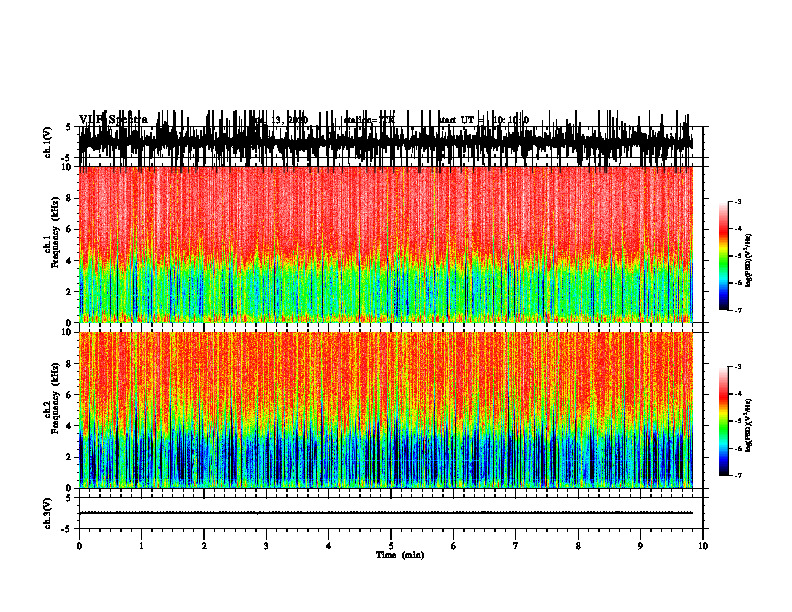This screenshot has width=792, height=612.
Task: Click the '-5' label on ch.2 color scale
Action: click(738, 421)
